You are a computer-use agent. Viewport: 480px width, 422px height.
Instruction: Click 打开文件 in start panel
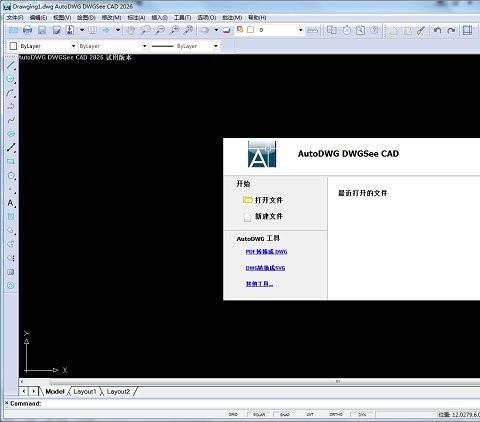click(x=263, y=200)
